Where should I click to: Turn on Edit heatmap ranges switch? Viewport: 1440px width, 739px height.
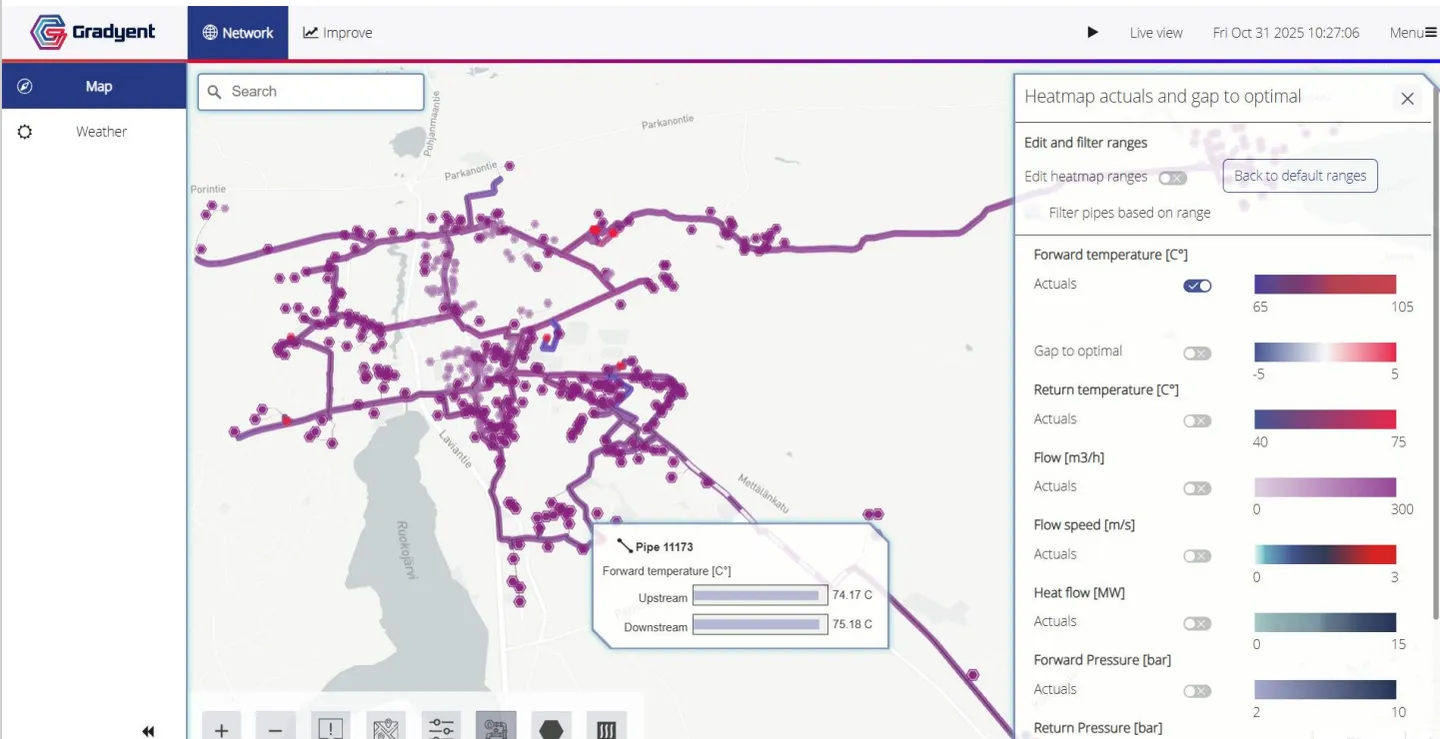point(1172,178)
